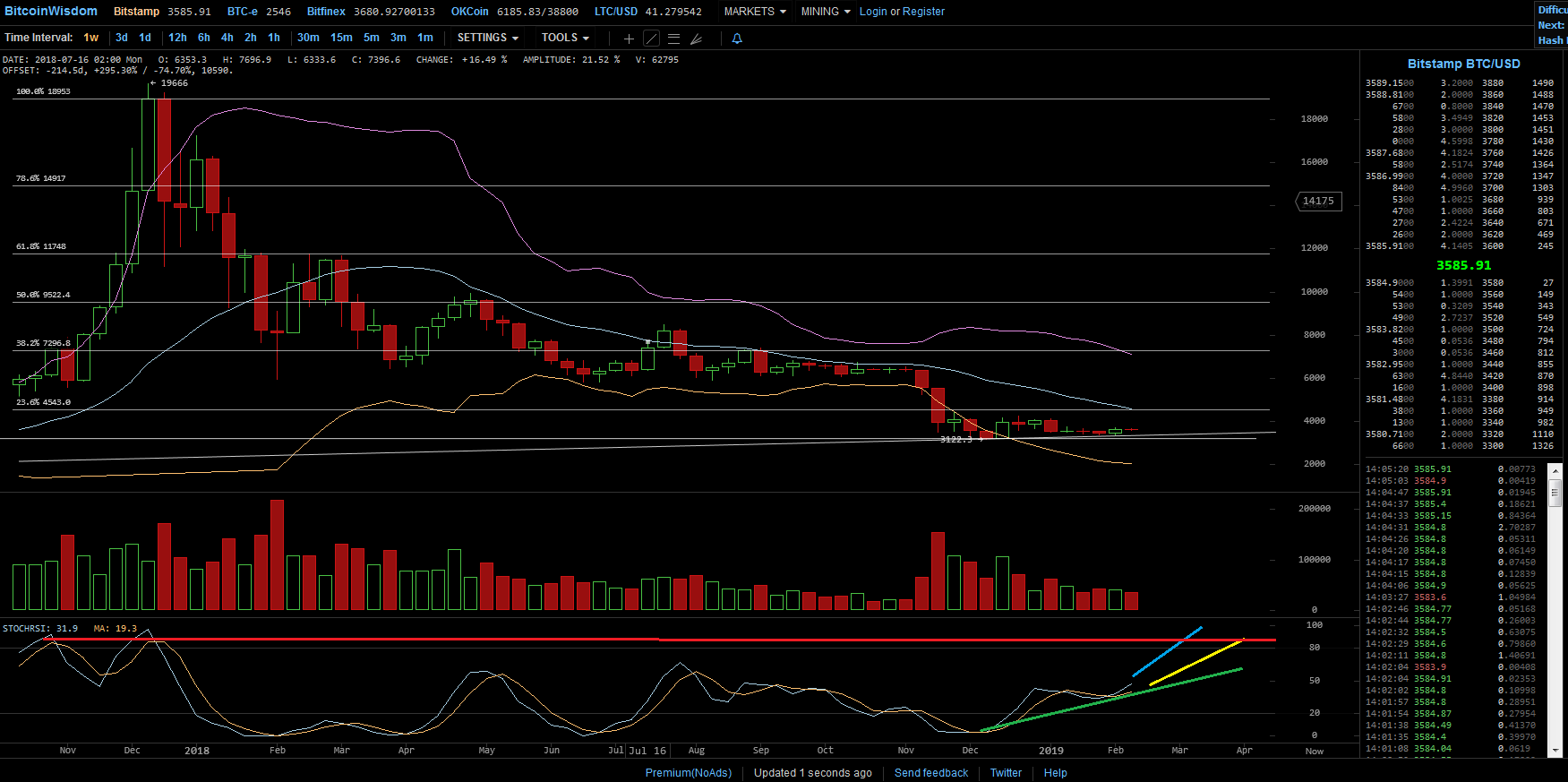The height and width of the screenshot is (782, 1568).
Task: Open the price alert bell
Action: pyautogui.click(x=737, y=39)
